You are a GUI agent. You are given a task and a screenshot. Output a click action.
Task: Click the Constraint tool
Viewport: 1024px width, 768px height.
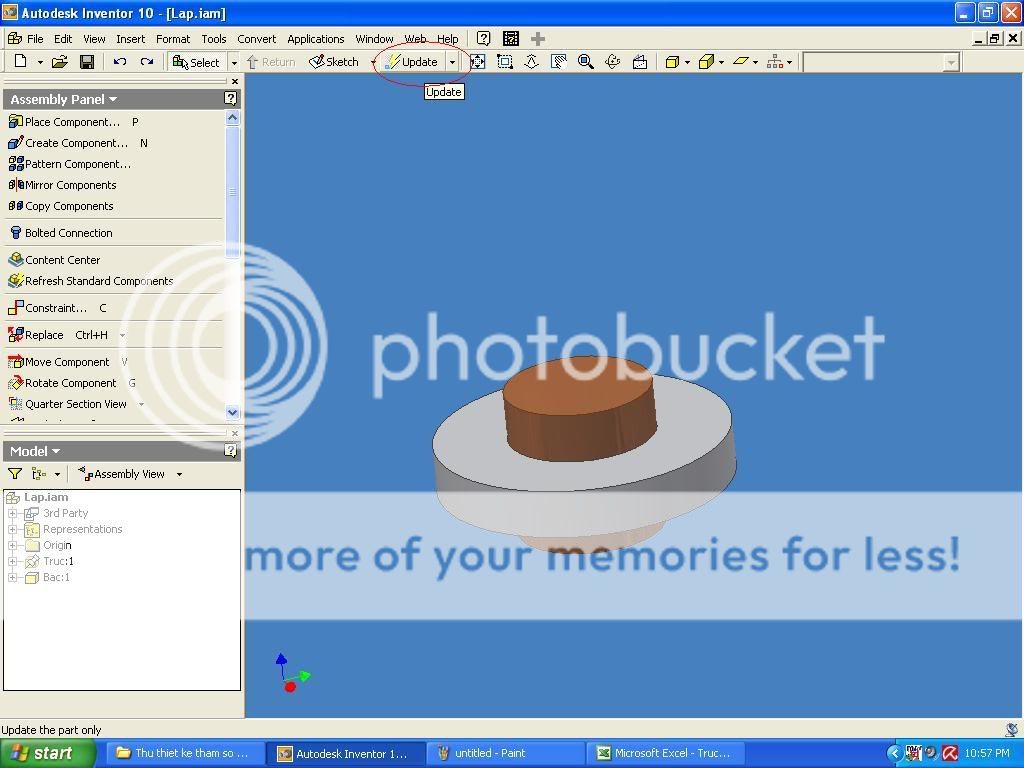pyautogui.click(x=48, y=308)
